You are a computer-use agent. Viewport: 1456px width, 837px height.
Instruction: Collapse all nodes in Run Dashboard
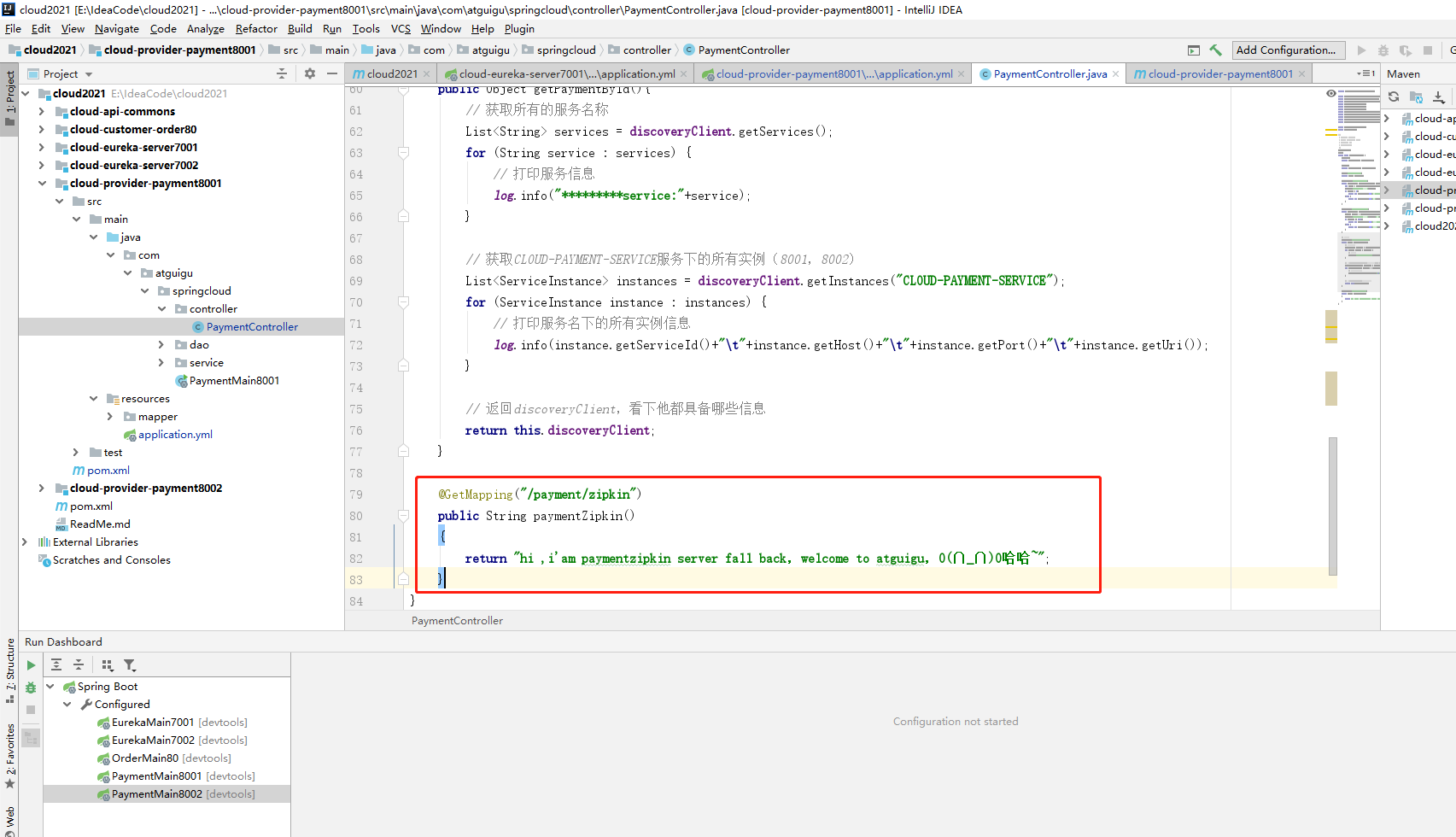point(79,665)
